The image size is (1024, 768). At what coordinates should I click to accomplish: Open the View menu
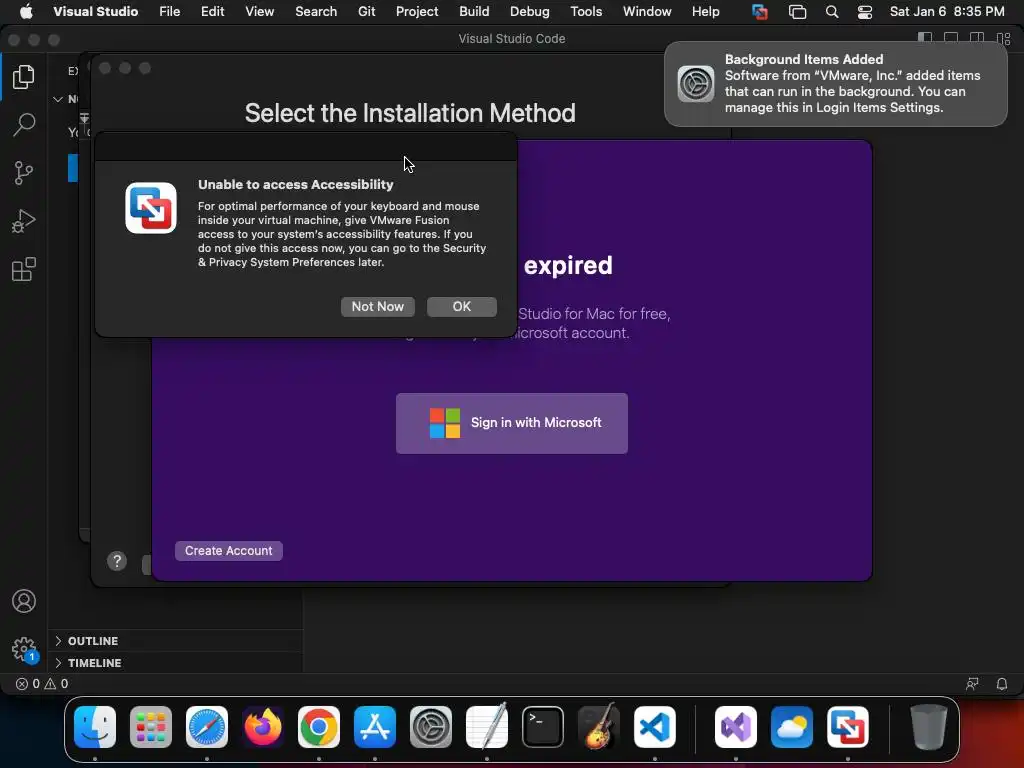(x=259, y=12)
